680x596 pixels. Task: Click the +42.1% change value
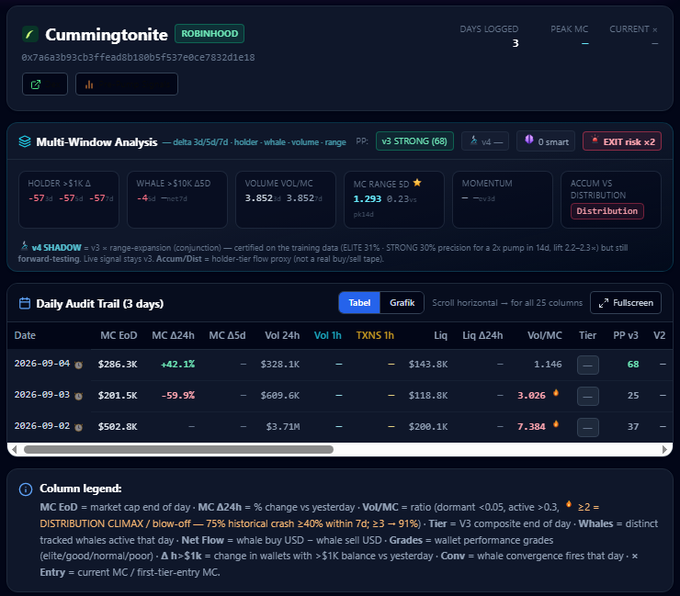click(178, 364)
